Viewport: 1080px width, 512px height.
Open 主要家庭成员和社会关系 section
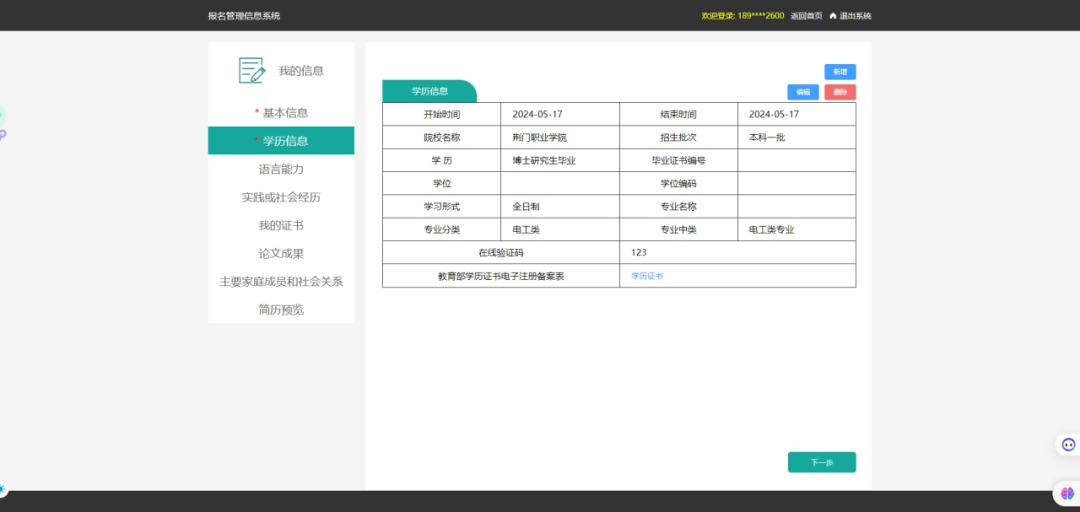click(281, 281)
